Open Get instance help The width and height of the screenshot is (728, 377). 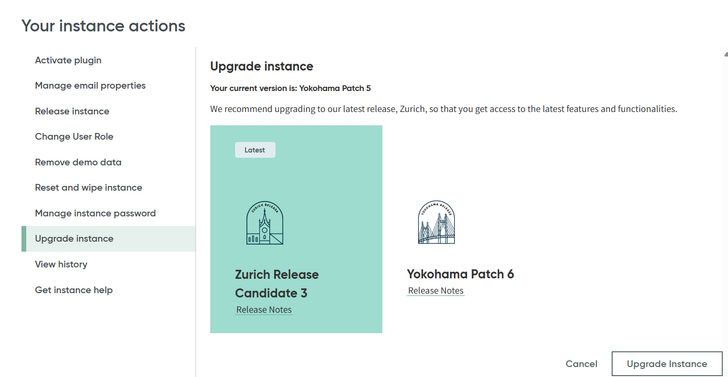[73, 290]
